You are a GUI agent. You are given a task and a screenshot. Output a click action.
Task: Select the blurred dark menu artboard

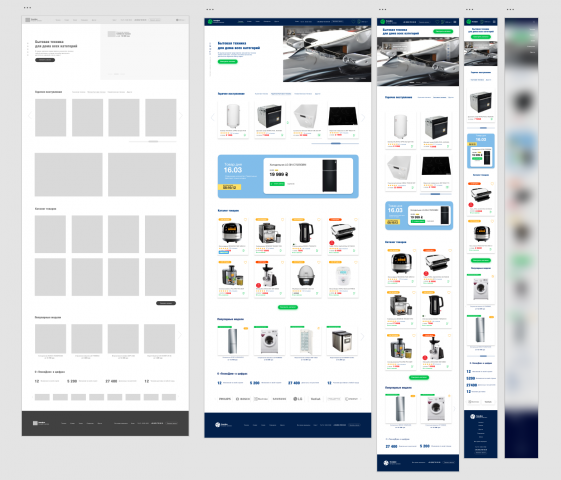point(521,238)
